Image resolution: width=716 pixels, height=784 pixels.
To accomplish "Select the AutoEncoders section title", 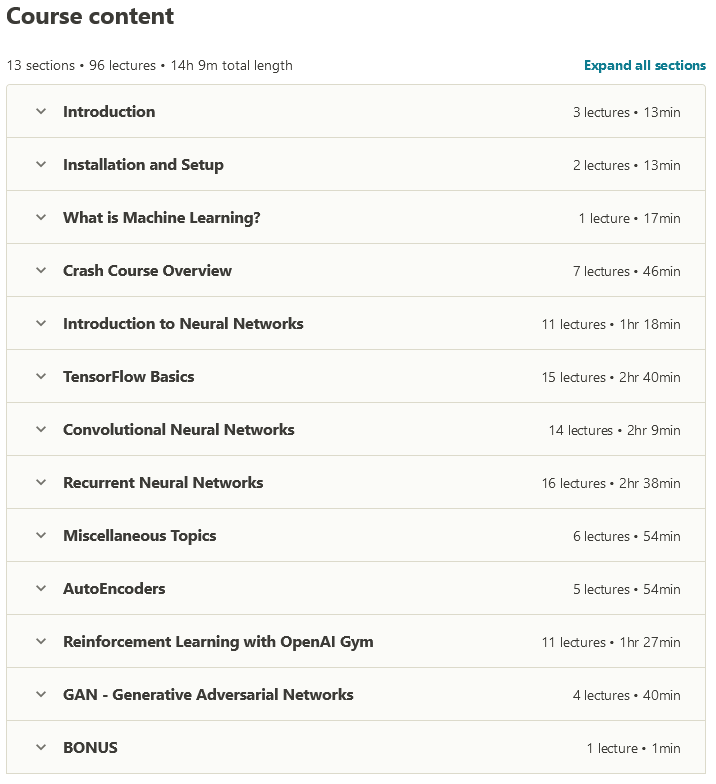I will click(x=114, y=588).
